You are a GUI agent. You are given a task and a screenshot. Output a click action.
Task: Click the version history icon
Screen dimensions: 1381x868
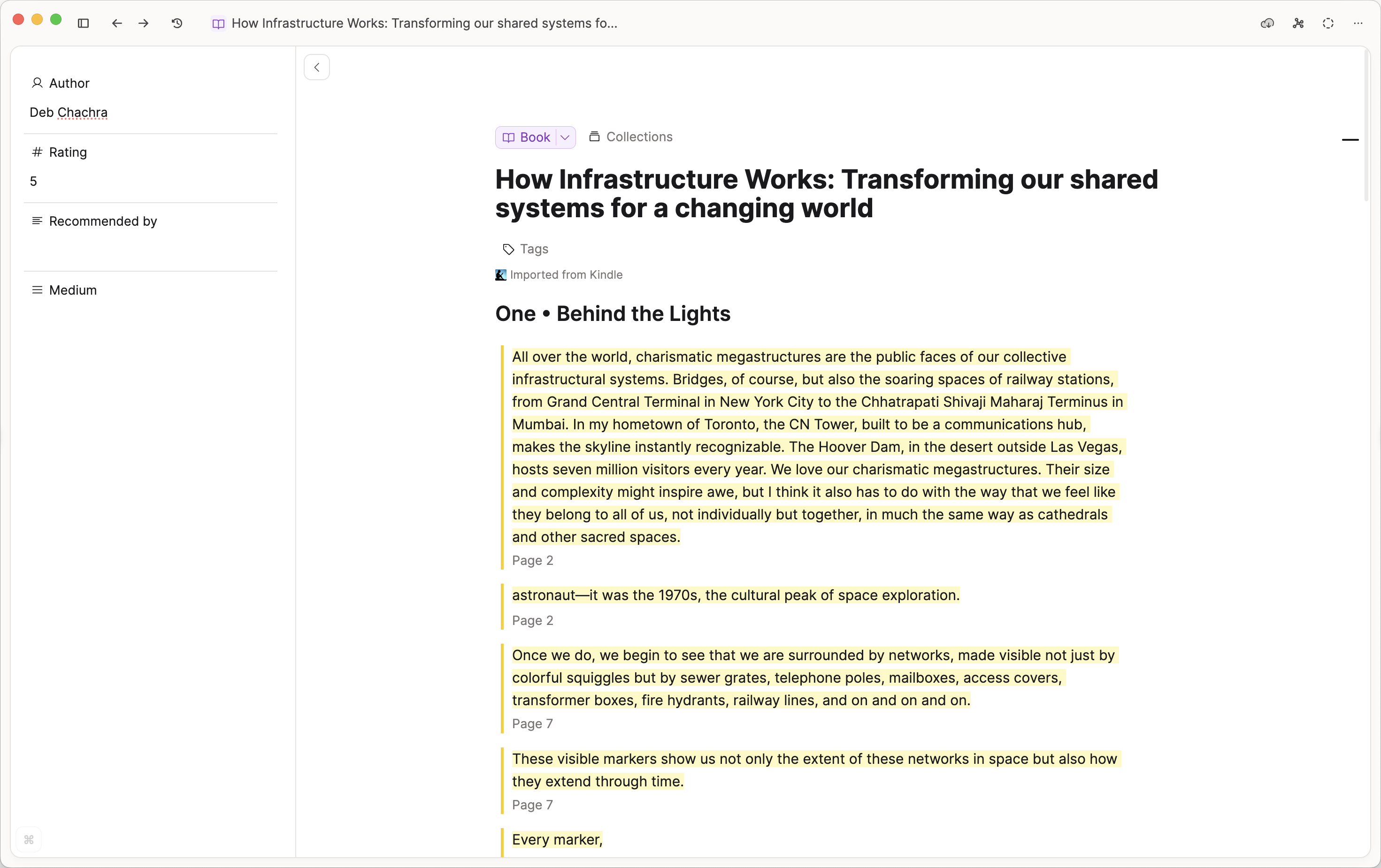[x=176, y=23]
